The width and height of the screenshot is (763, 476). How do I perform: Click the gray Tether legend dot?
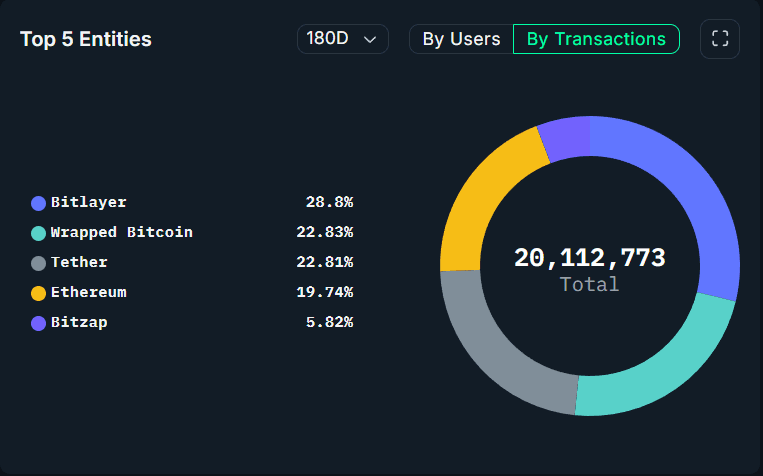click(39, 263)
